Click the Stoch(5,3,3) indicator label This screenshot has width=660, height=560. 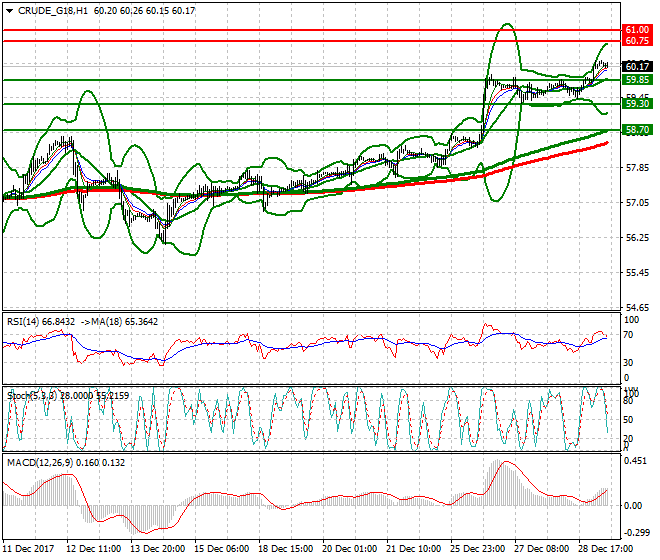click(x=32, y=396)
